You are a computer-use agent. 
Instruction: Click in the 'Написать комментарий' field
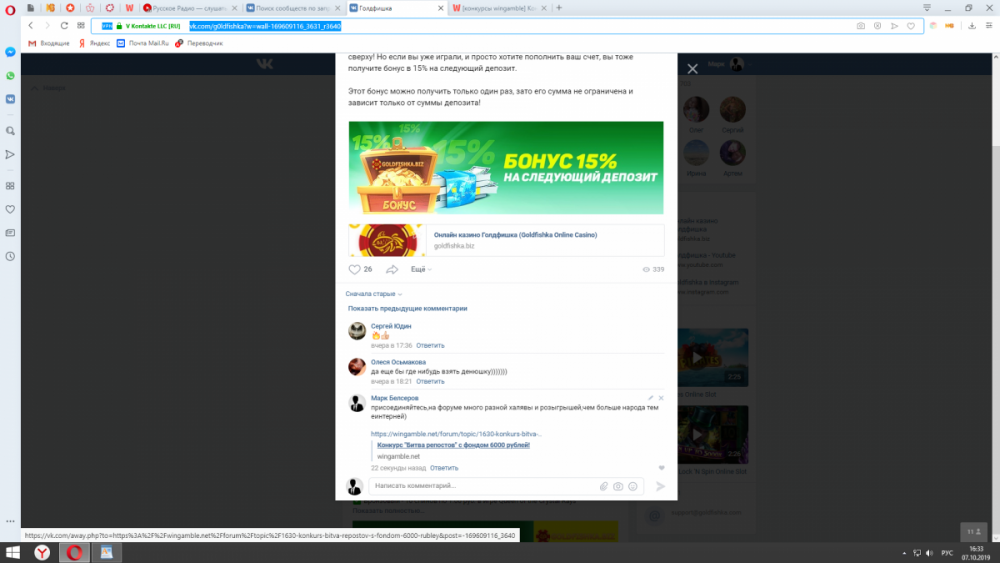(480, 486)
